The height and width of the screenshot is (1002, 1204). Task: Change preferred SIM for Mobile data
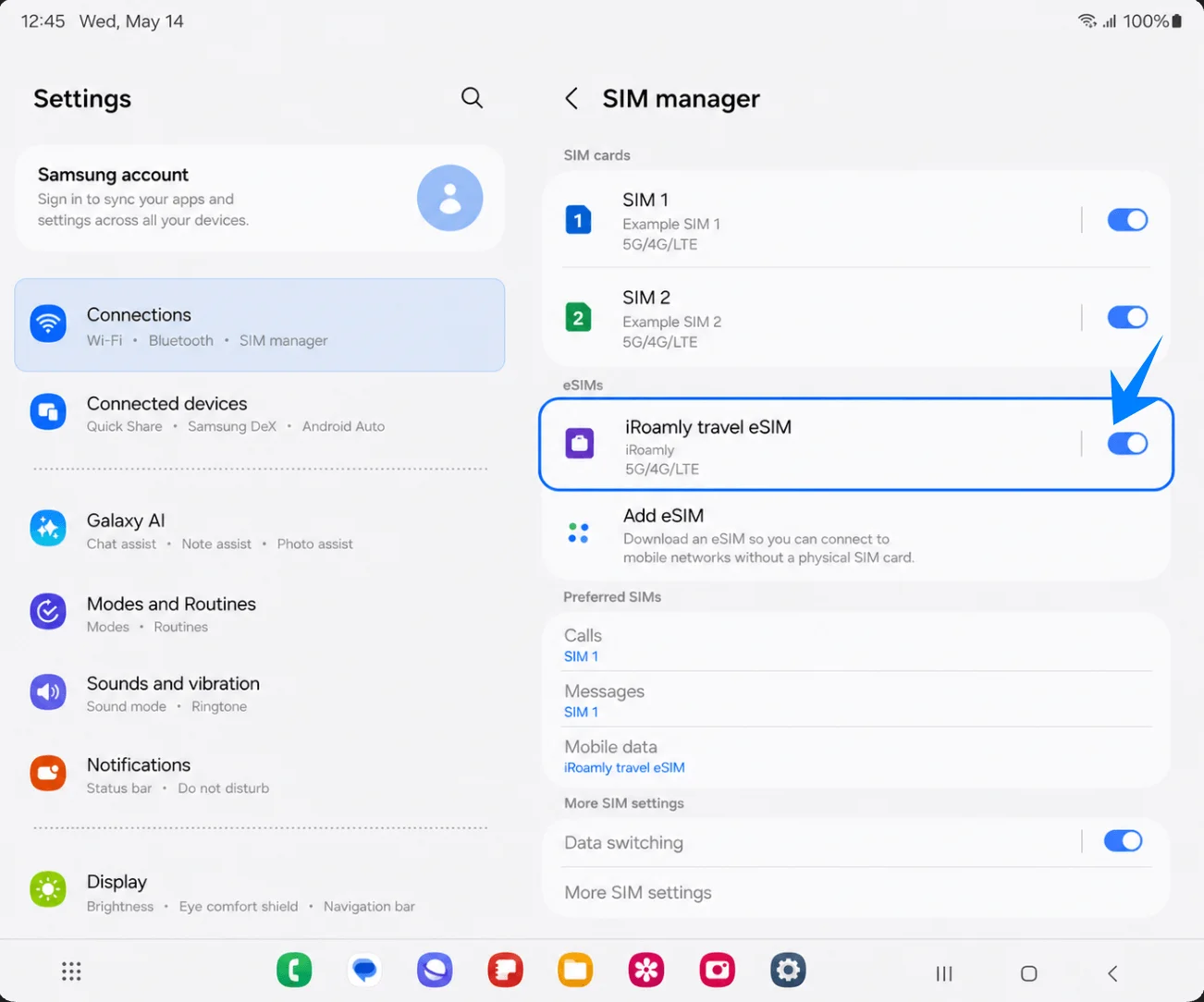[856, 756]
